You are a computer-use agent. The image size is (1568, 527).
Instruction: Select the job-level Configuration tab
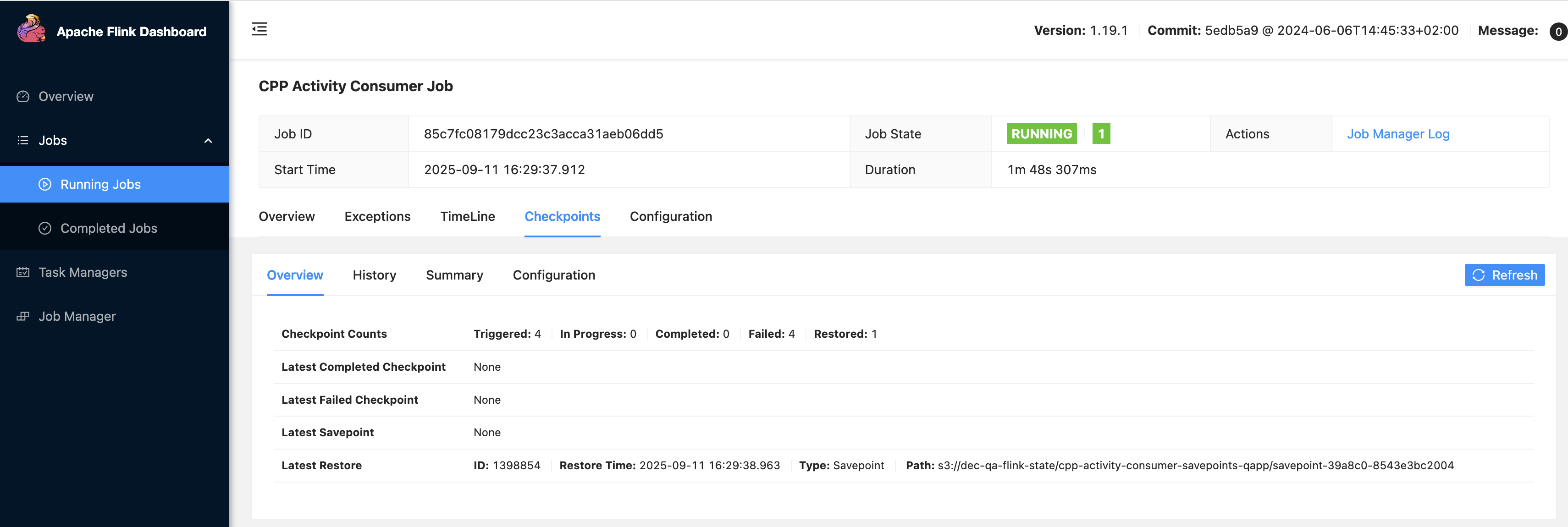tap(671, 217)
